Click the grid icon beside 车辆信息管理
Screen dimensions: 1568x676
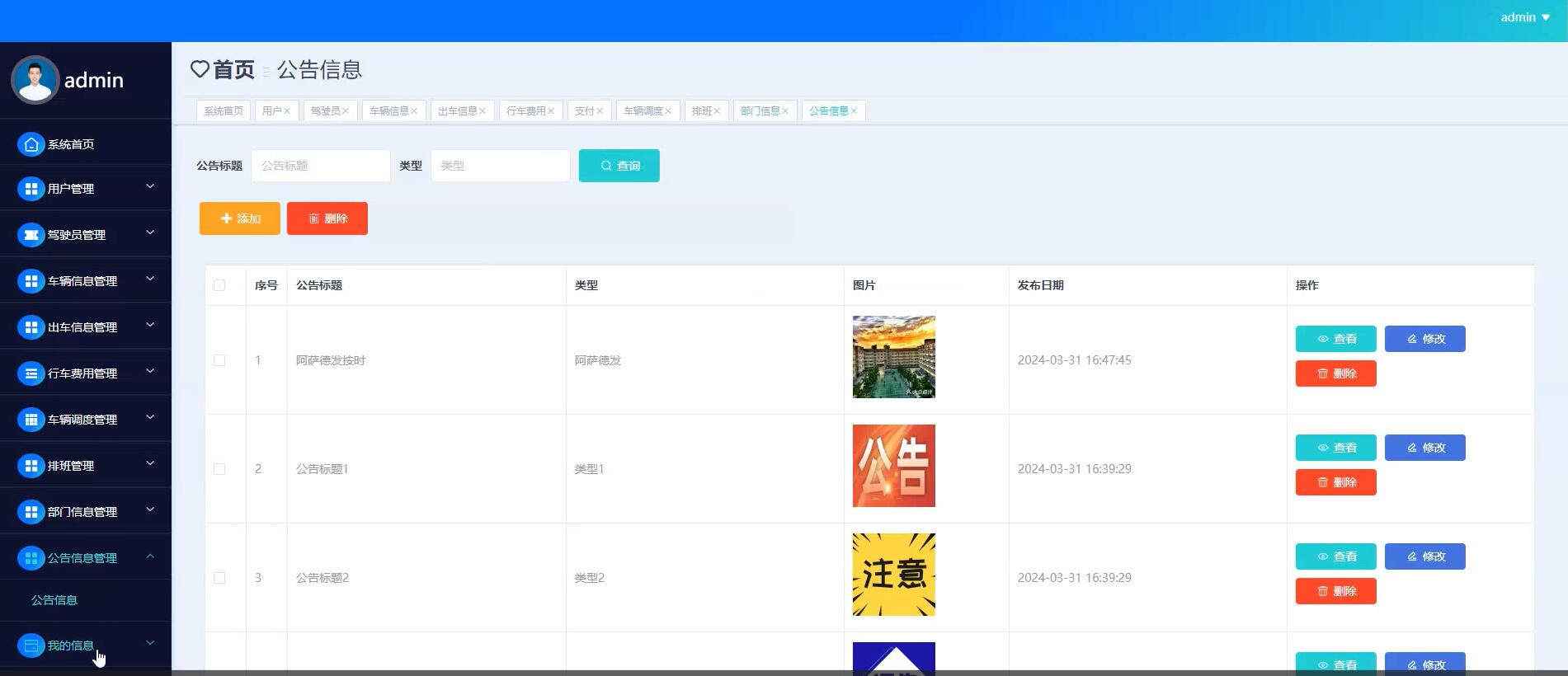pyautogui.click(x=31, y=281)
